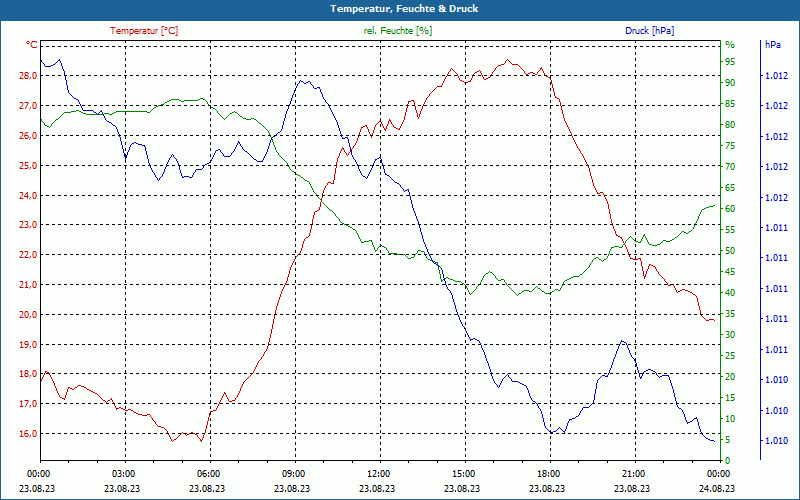Click the '22,0' temperature tick label

(x=29, y=255)
